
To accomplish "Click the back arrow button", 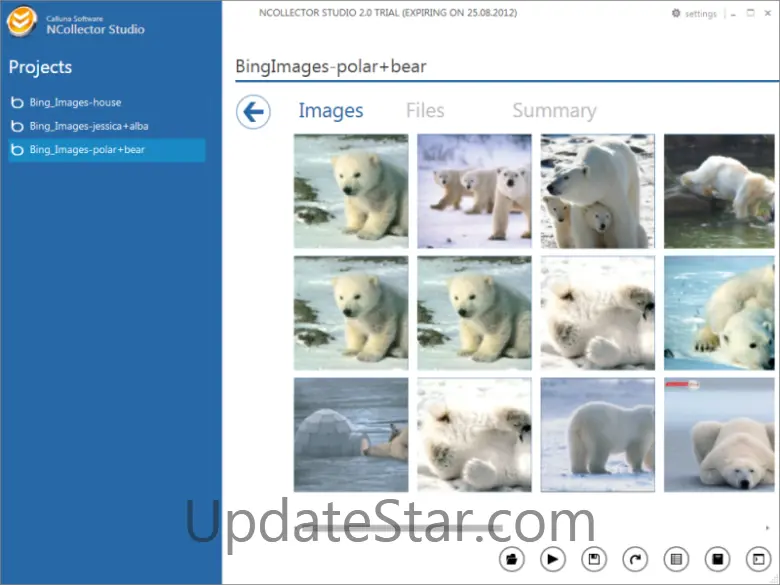I will point(253,111).
